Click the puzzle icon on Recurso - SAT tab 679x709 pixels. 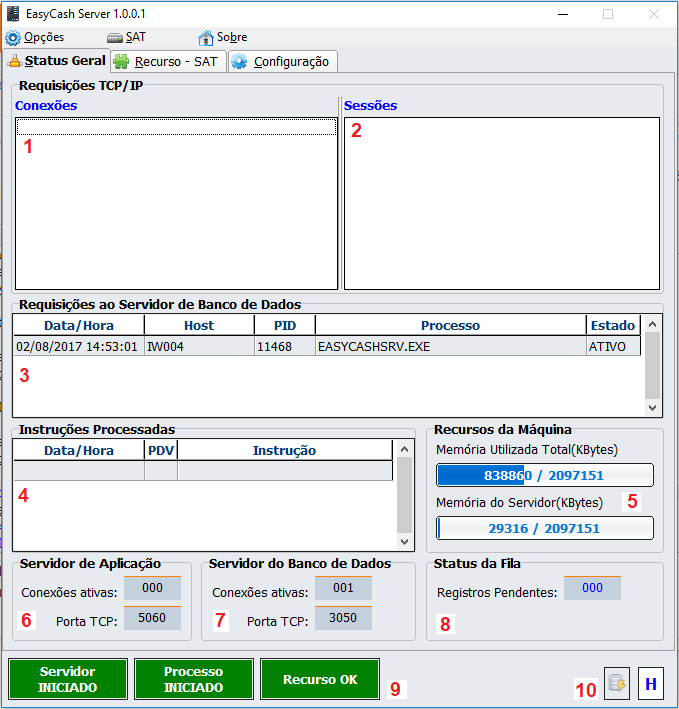pos(122,61)
